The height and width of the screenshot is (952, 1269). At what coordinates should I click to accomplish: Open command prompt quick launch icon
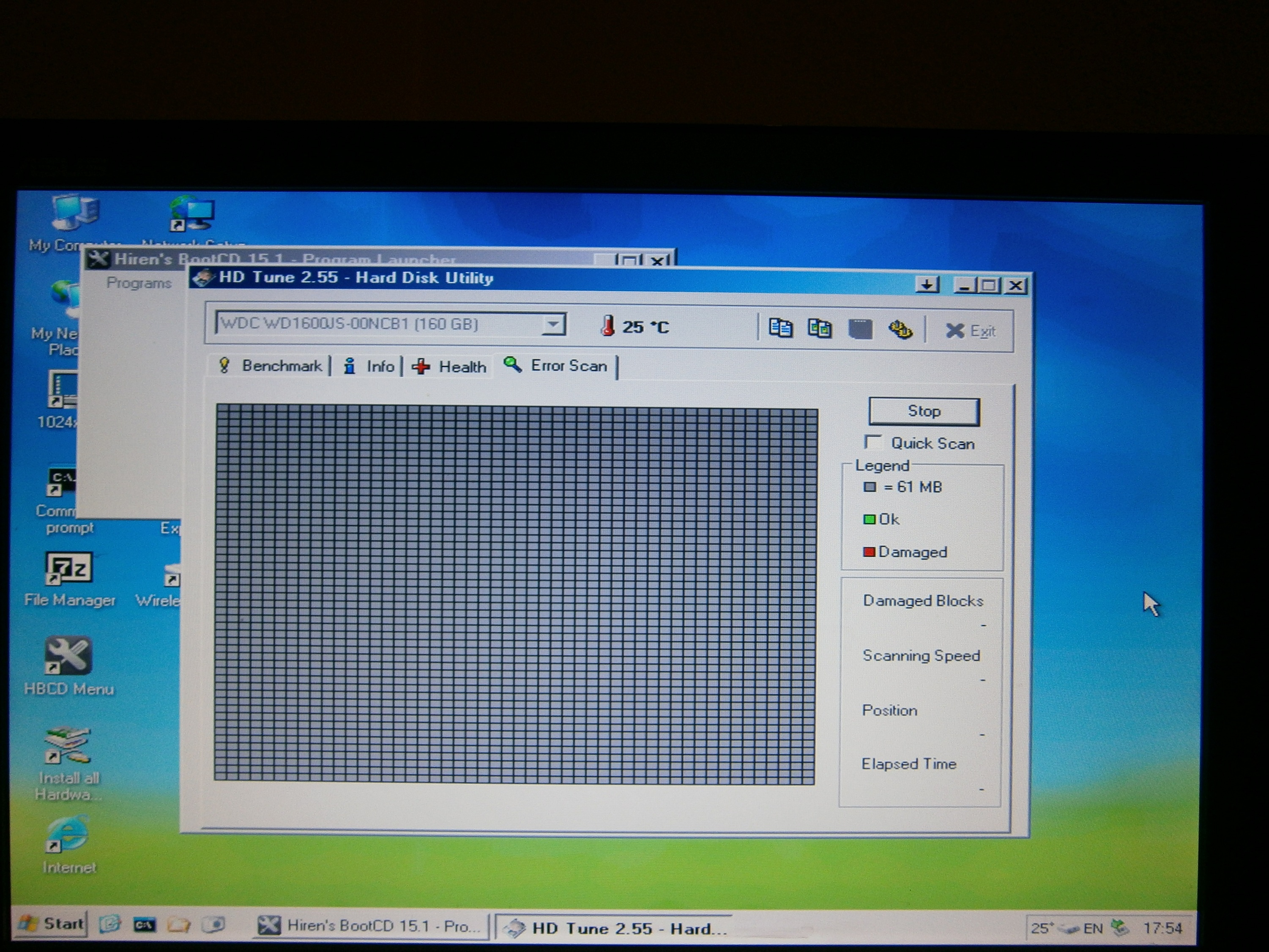point(144,925)
